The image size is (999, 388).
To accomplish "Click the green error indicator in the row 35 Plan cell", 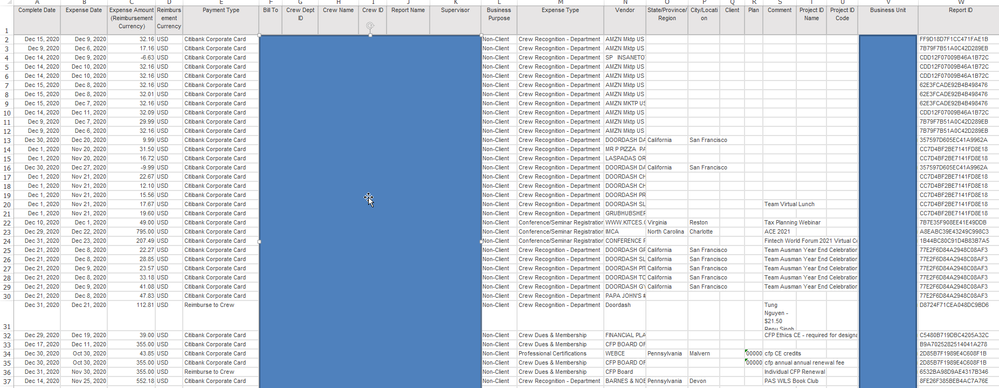I will tap(746, 360).
